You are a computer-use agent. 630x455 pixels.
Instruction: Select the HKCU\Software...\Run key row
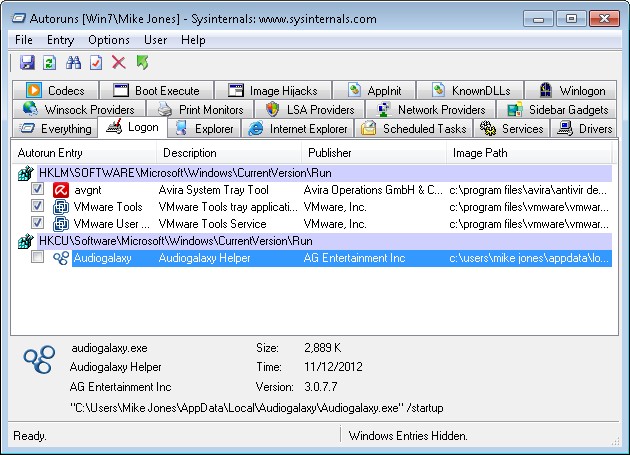tap(325, 241)
